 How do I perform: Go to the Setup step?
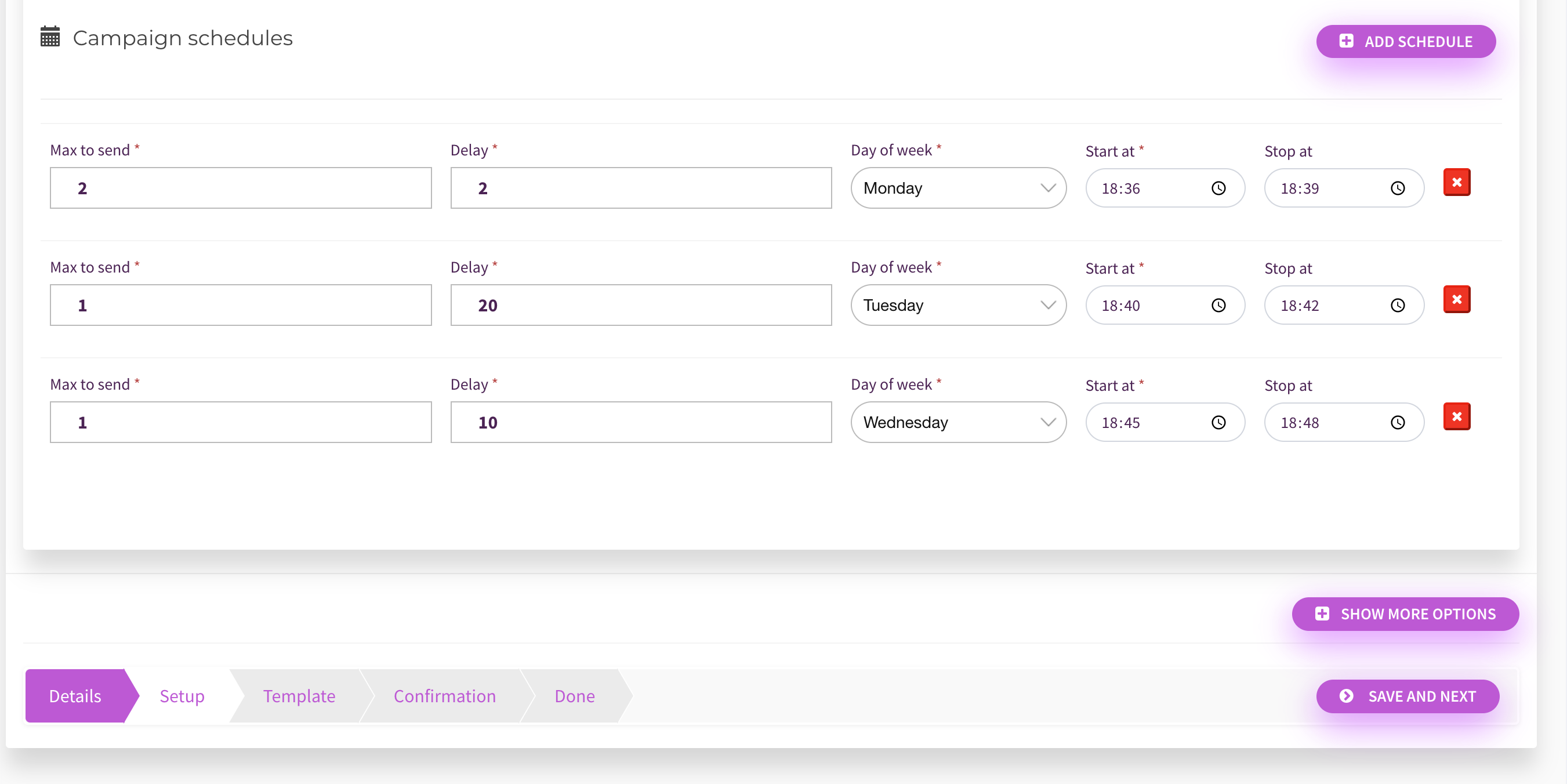(182, 696)
